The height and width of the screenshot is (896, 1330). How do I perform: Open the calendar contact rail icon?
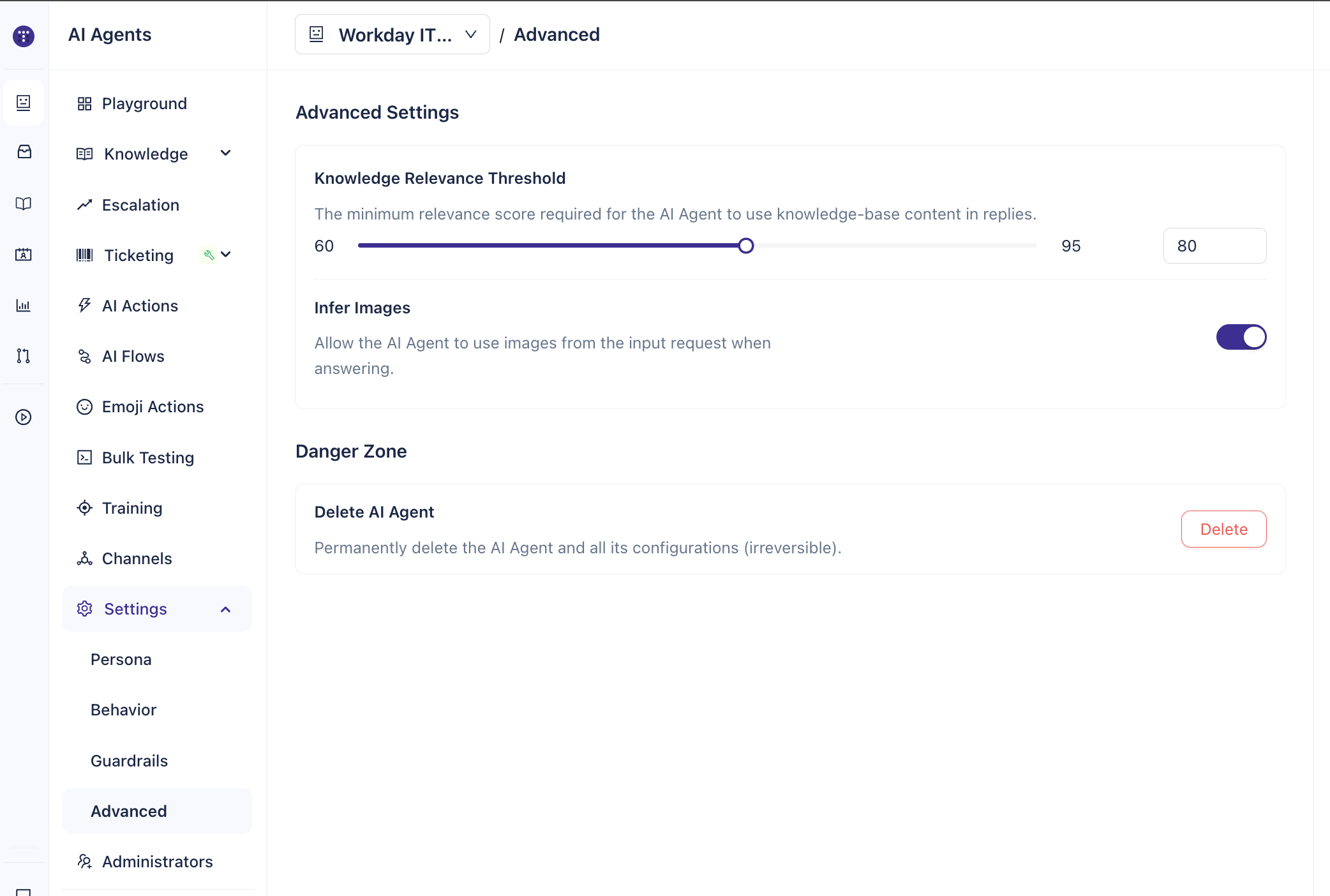24,255
